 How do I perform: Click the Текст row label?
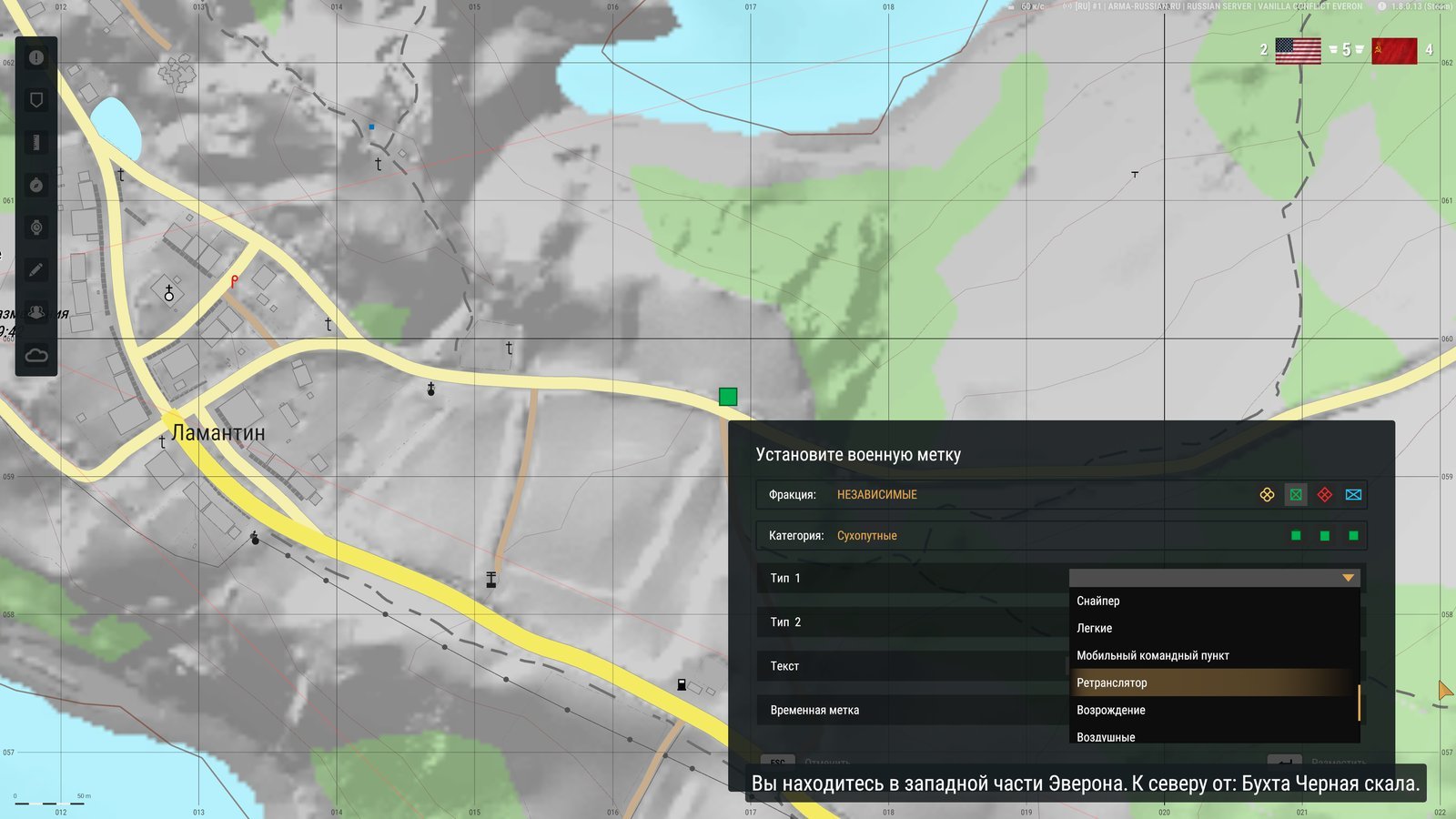pos(784,666)
